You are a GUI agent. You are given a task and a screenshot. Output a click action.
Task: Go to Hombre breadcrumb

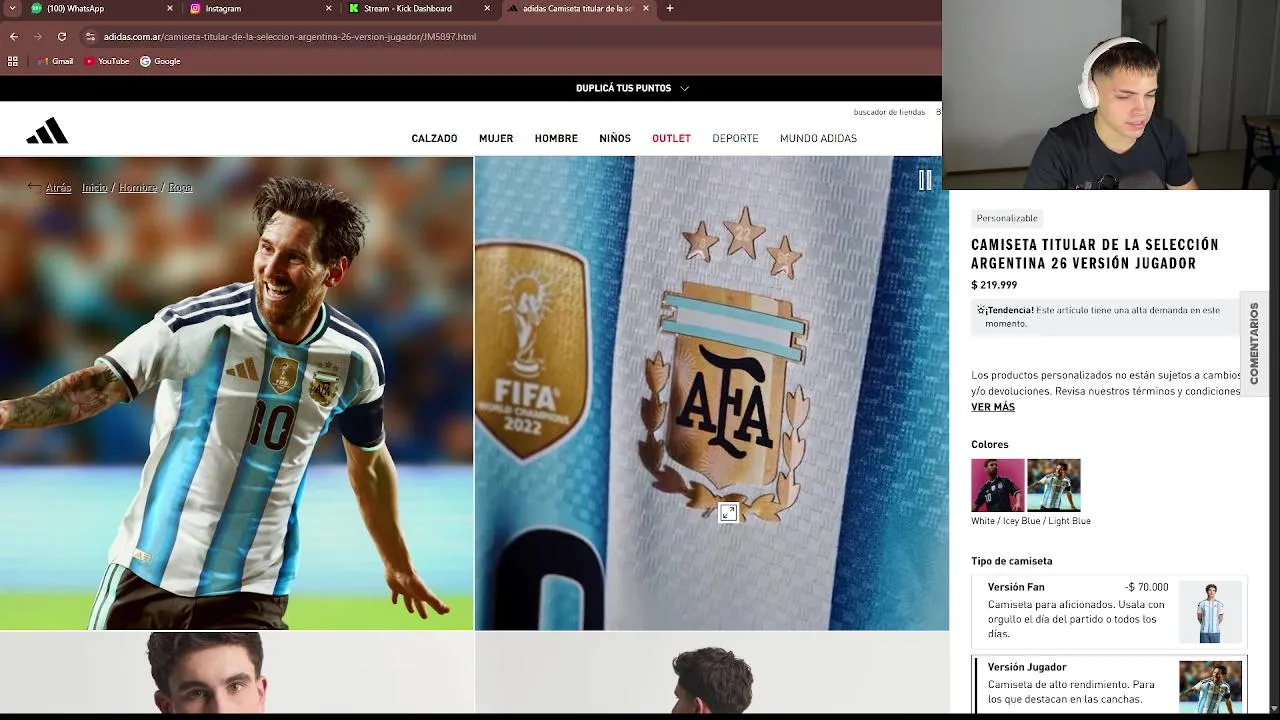coord(138,188)
